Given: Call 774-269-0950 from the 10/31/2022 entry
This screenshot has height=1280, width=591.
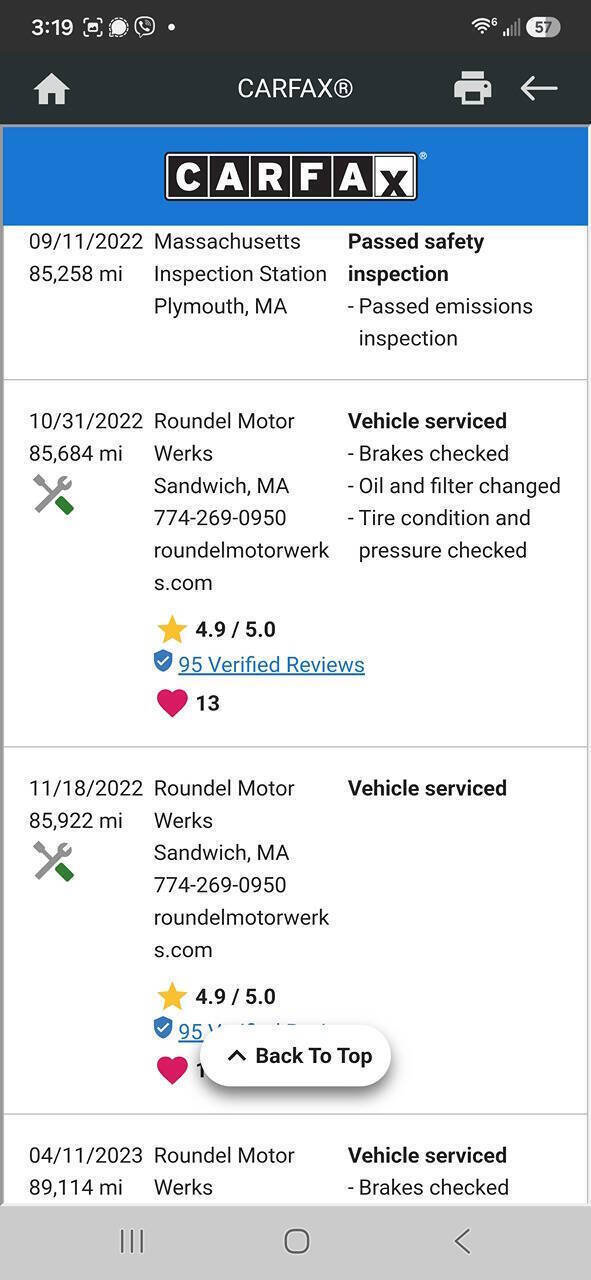Looking at the screenshot, I should (x=220, y=518).
